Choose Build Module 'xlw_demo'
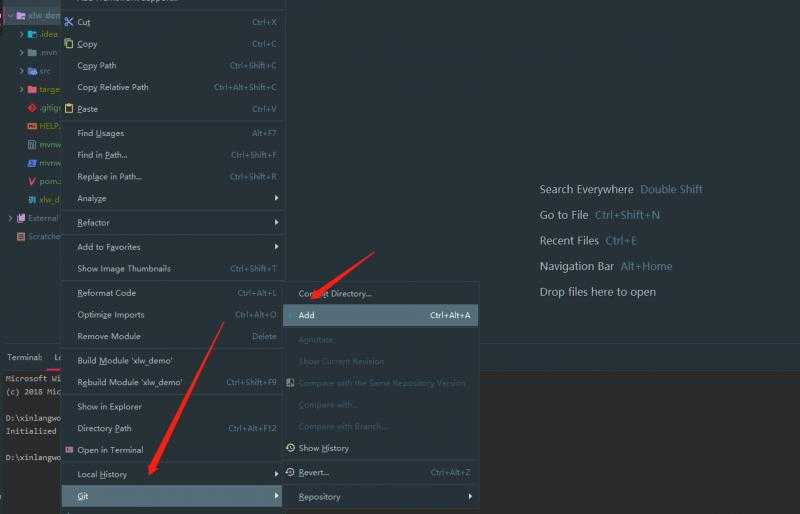The image size is (800, 514). 172,361
